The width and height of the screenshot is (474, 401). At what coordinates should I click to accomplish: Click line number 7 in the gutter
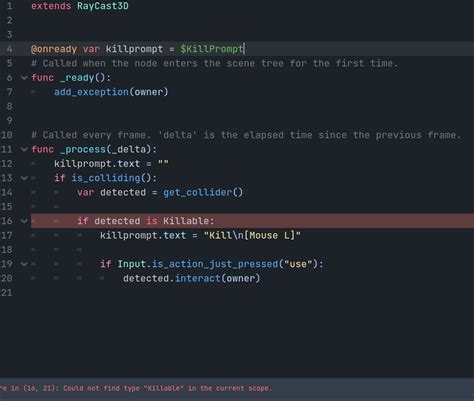pos(9,92)
